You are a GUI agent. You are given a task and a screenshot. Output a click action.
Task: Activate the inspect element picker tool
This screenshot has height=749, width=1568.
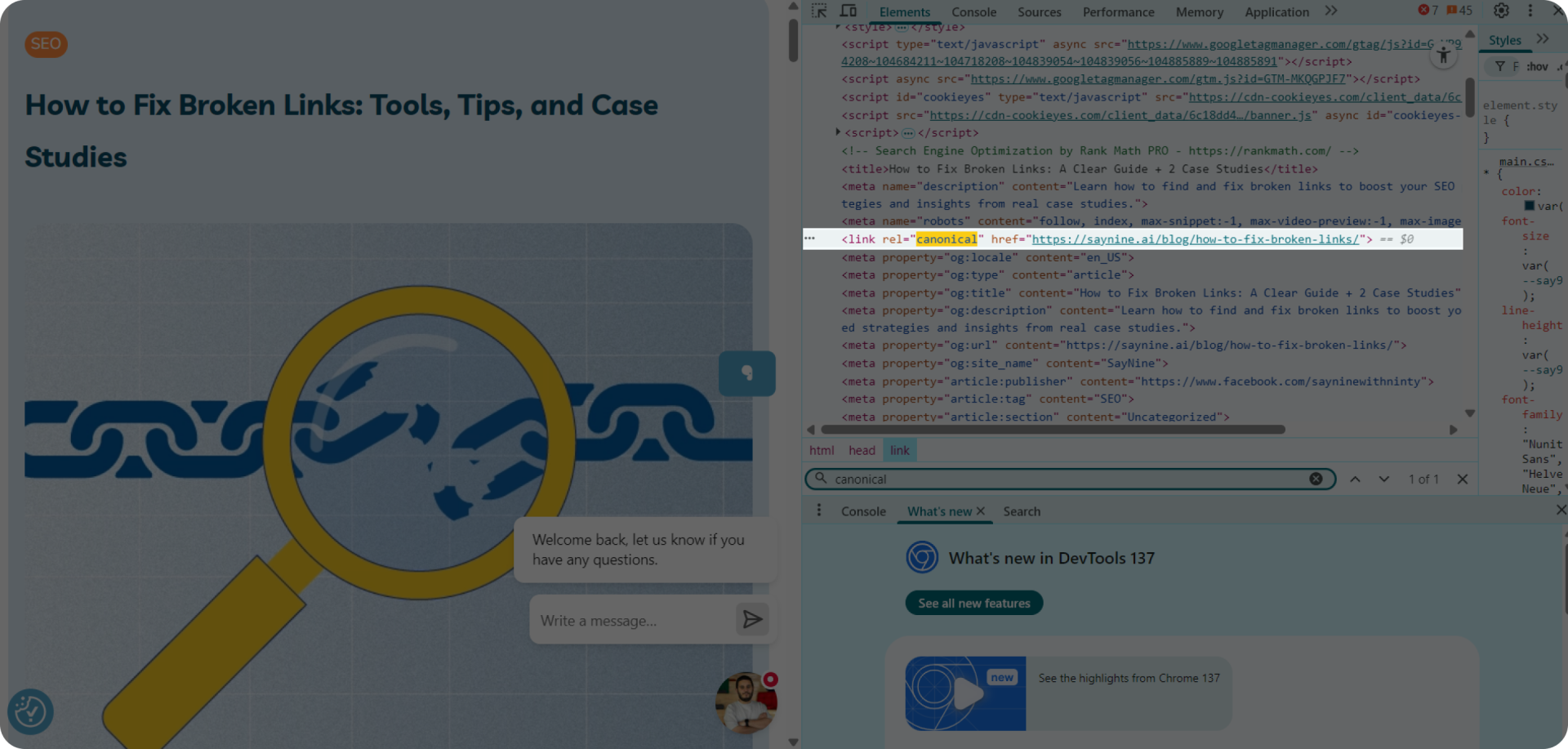[819, 11]
